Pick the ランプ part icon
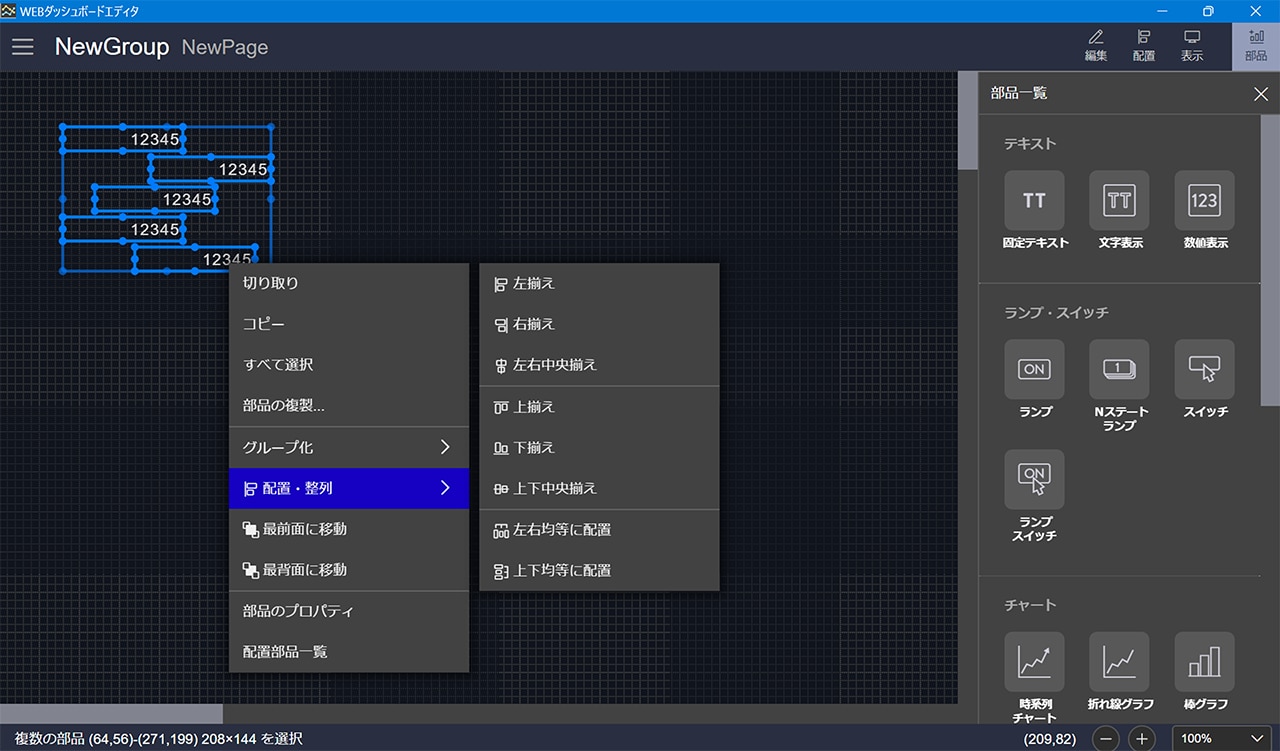1280x751 pixels. [1034, 370]
